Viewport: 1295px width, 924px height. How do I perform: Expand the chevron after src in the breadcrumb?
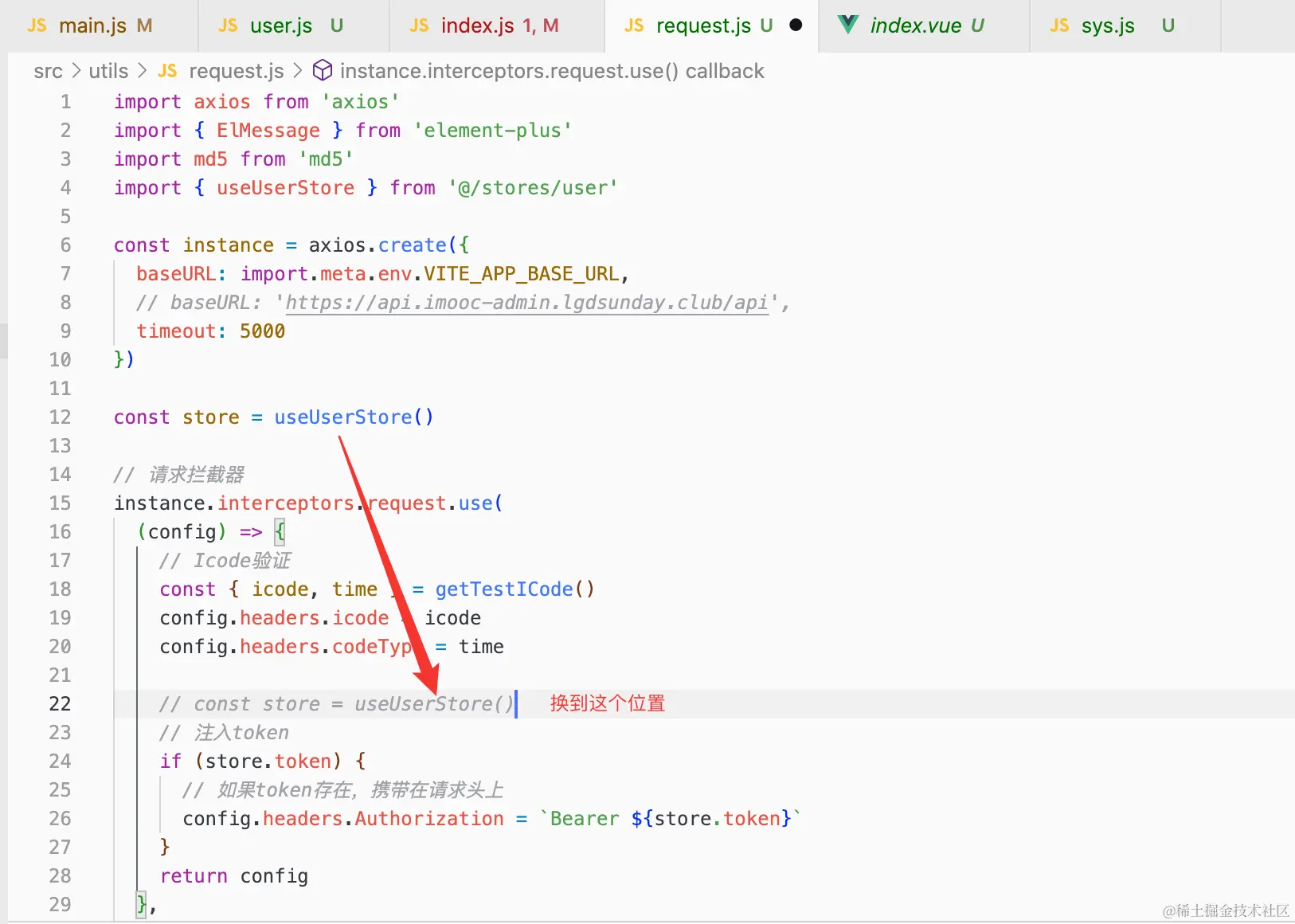tap(76, 71)
